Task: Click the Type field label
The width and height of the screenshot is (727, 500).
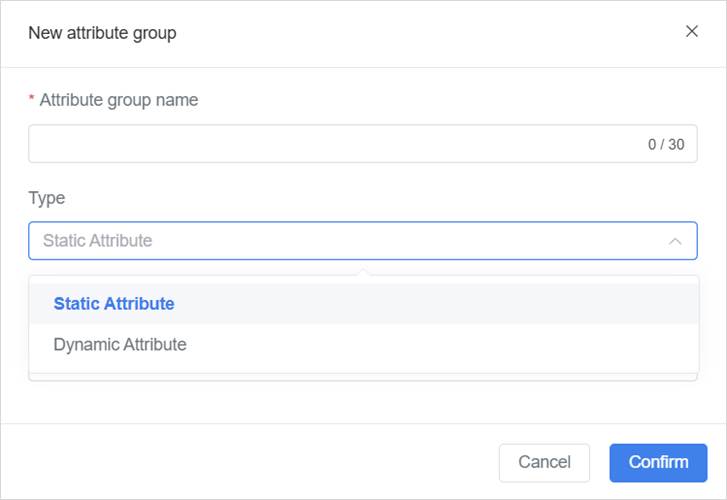Action: tap(46, 198)
